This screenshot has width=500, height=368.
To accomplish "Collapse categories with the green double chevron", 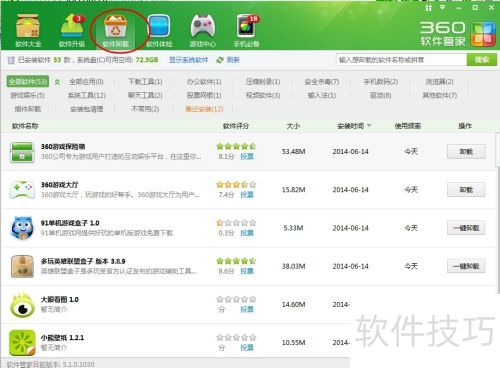I will click(57, 82).
